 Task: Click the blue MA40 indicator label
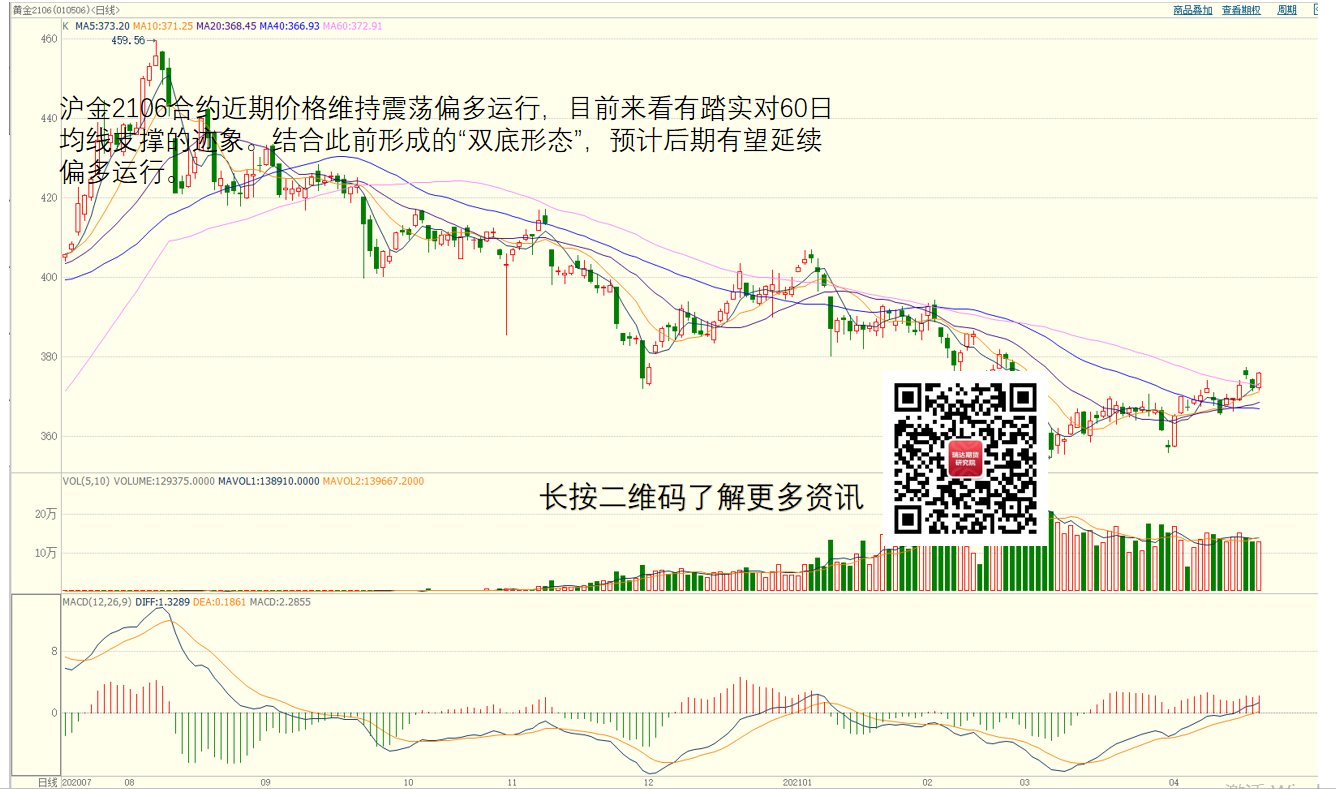[x=290, y=26]
